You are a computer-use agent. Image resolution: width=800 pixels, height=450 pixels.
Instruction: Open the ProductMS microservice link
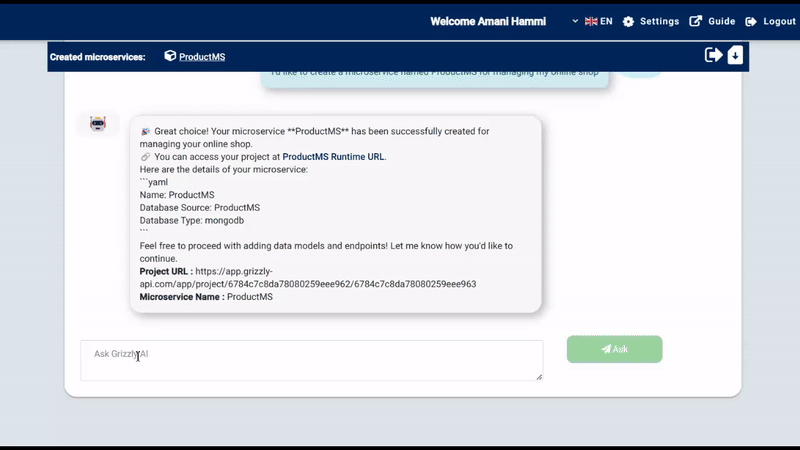pyautogui.click(x=202, y=57)
